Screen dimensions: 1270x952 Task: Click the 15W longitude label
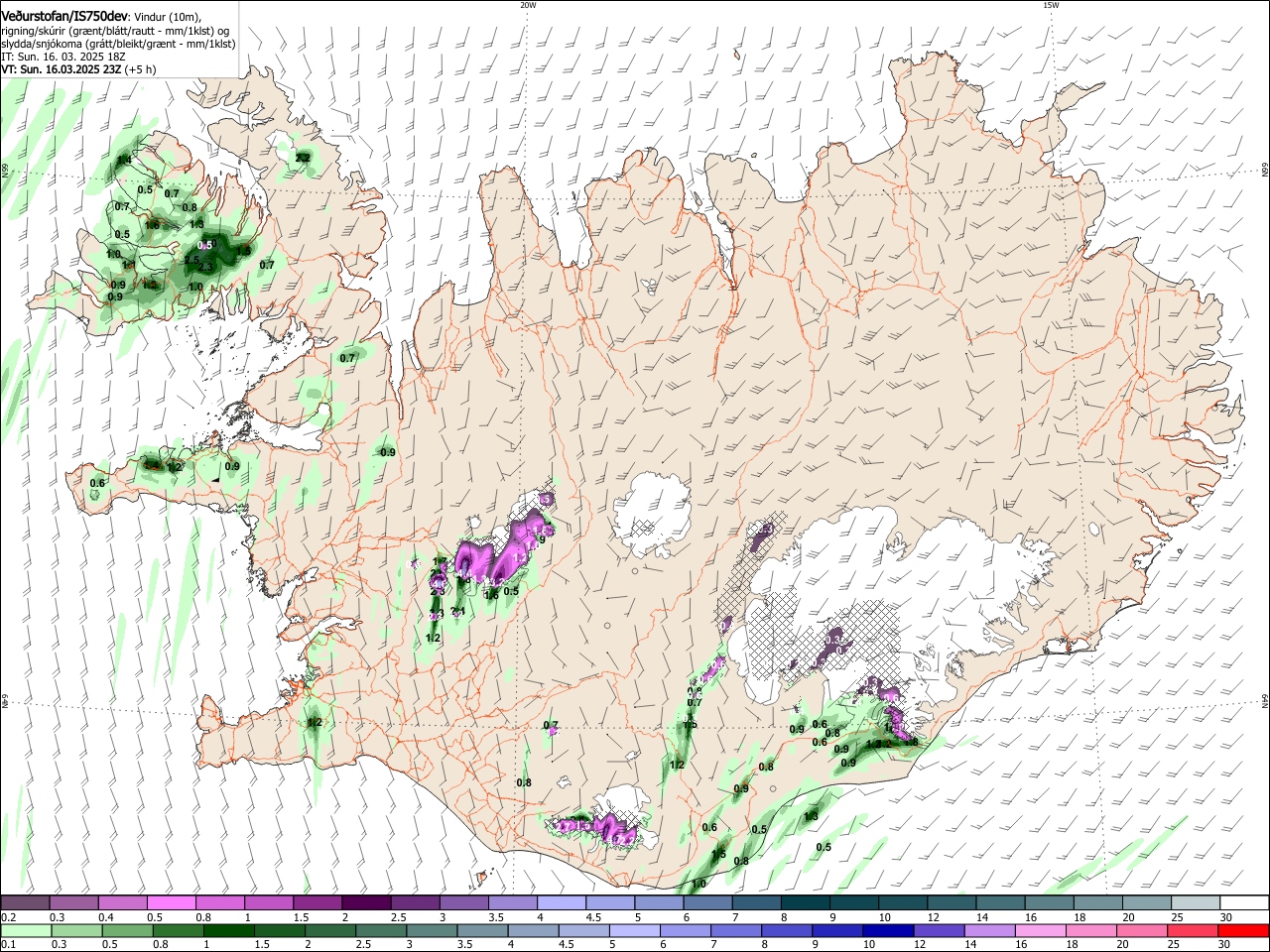(1051, 4)
